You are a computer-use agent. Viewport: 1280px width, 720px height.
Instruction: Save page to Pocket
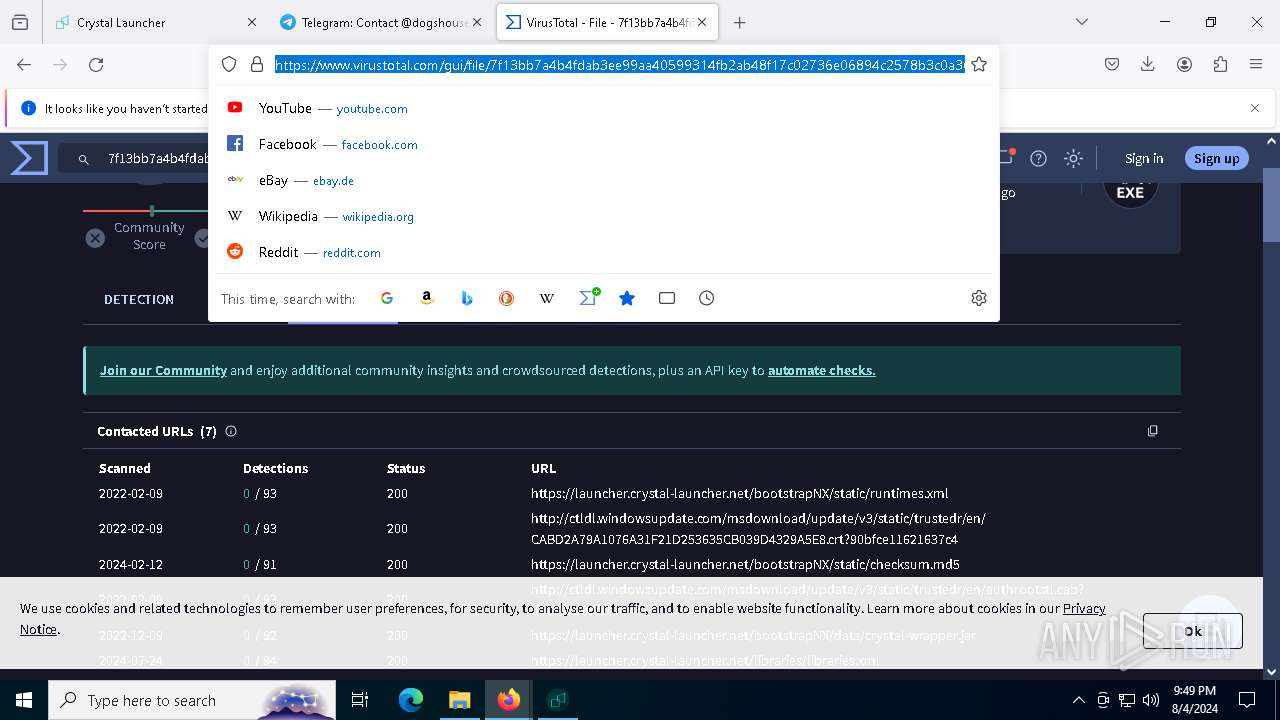click(1112, 64)
